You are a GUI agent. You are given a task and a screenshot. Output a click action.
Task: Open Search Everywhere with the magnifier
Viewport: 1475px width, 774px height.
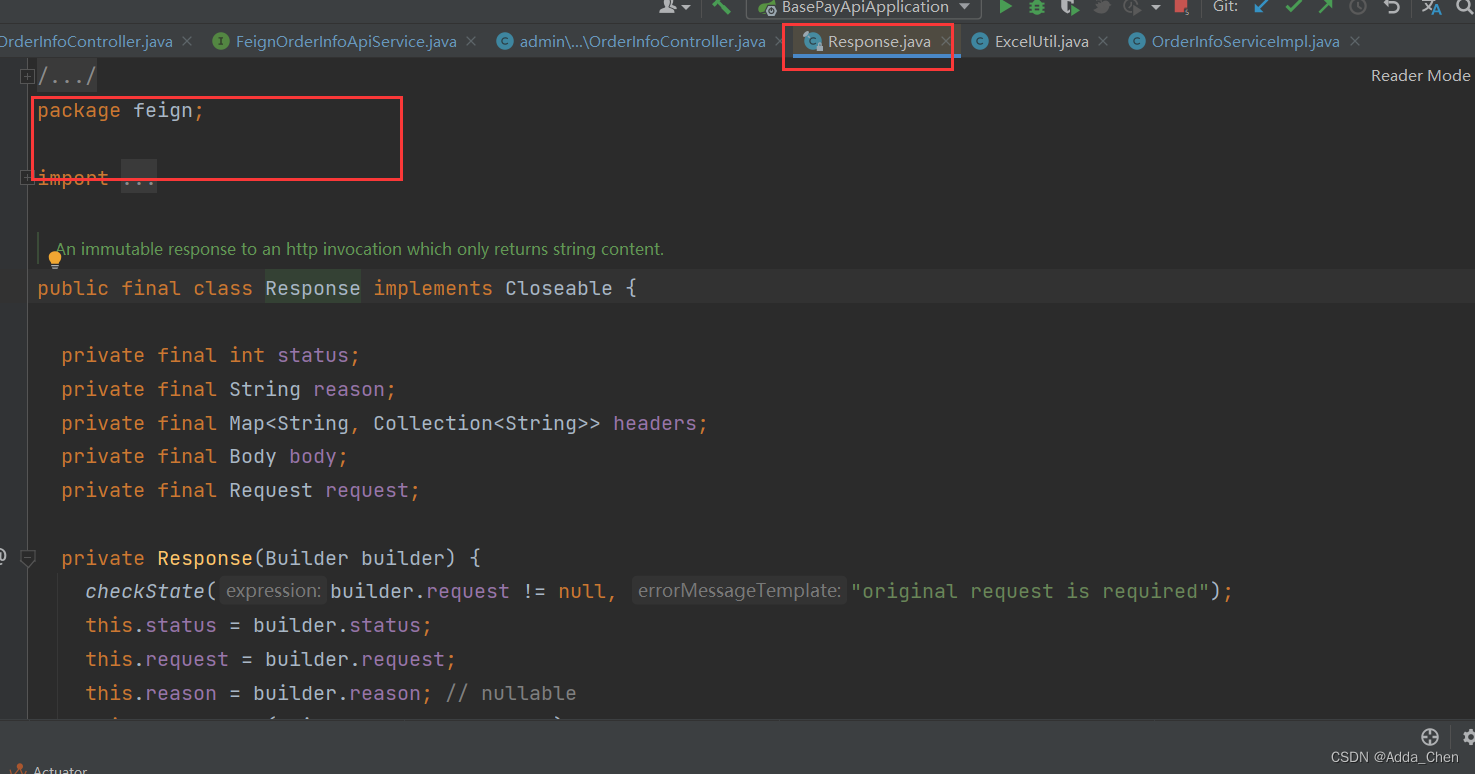(x=1463, y=8)
